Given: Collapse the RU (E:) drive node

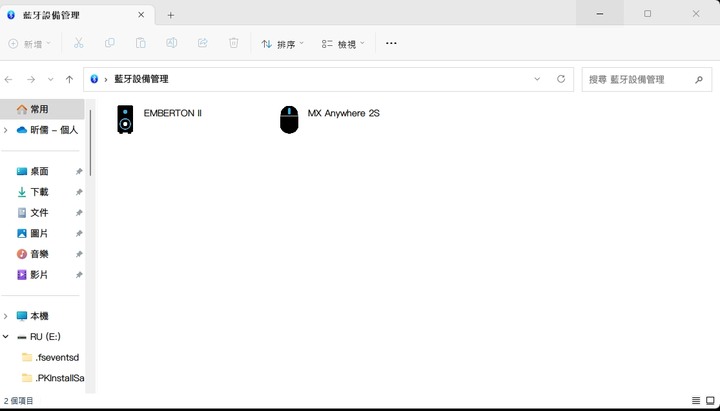Looking at the screenshot, I should point(6,337).
